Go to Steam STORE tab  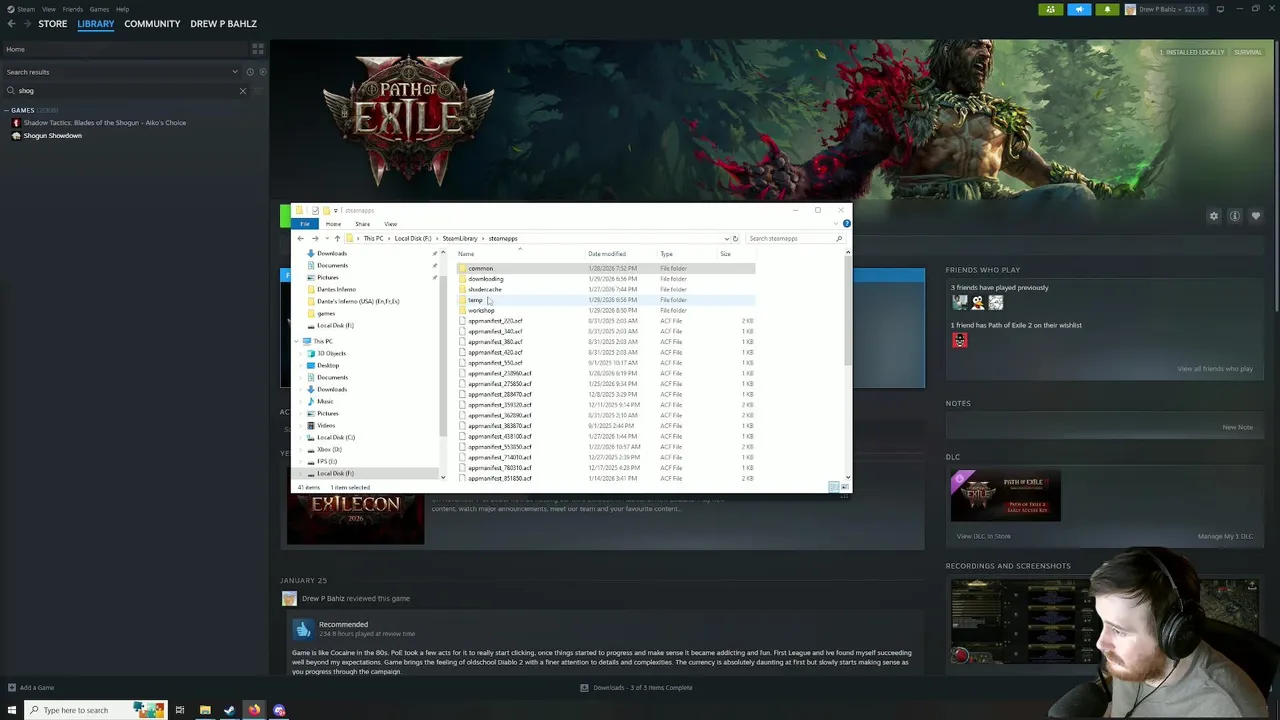(x=53, y=24)
